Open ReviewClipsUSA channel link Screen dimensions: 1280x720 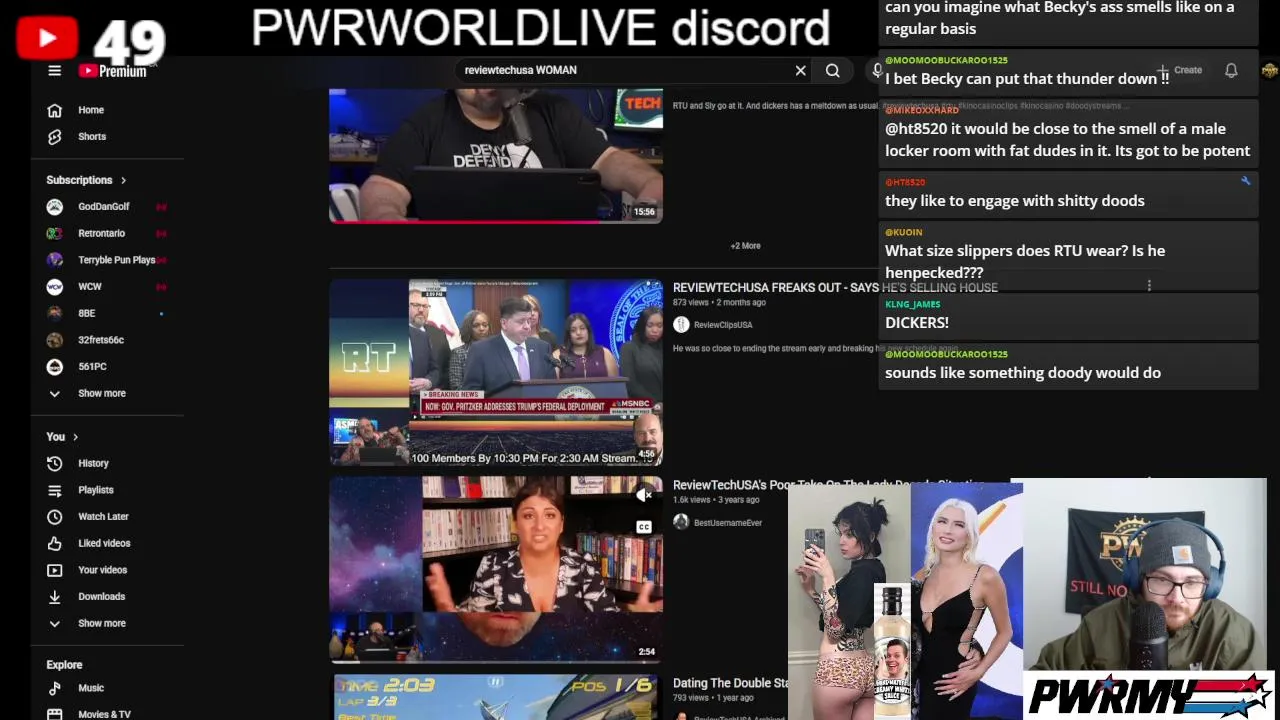[723, 325]
